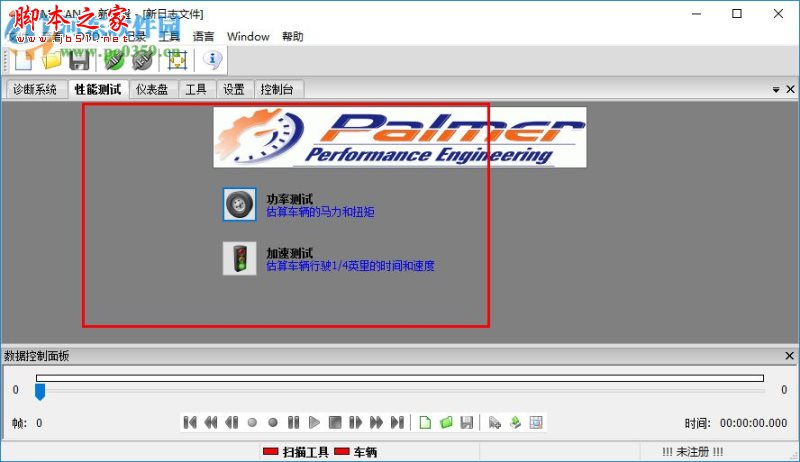
Task: Connect to vehicle with the green plug icon
Action: pos(114,61)
